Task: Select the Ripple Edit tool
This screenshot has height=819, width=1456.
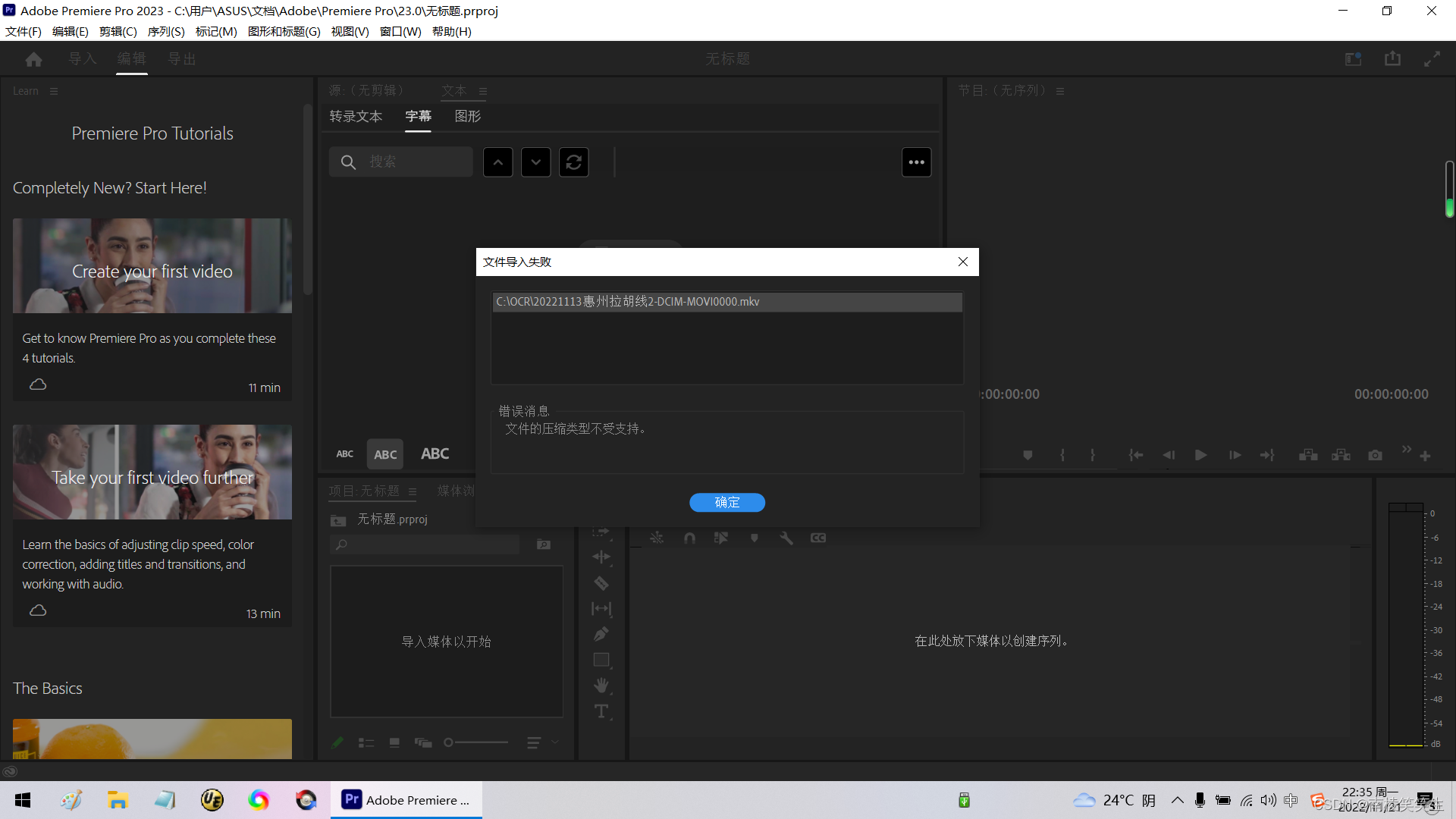Action: tap(601, 557)
